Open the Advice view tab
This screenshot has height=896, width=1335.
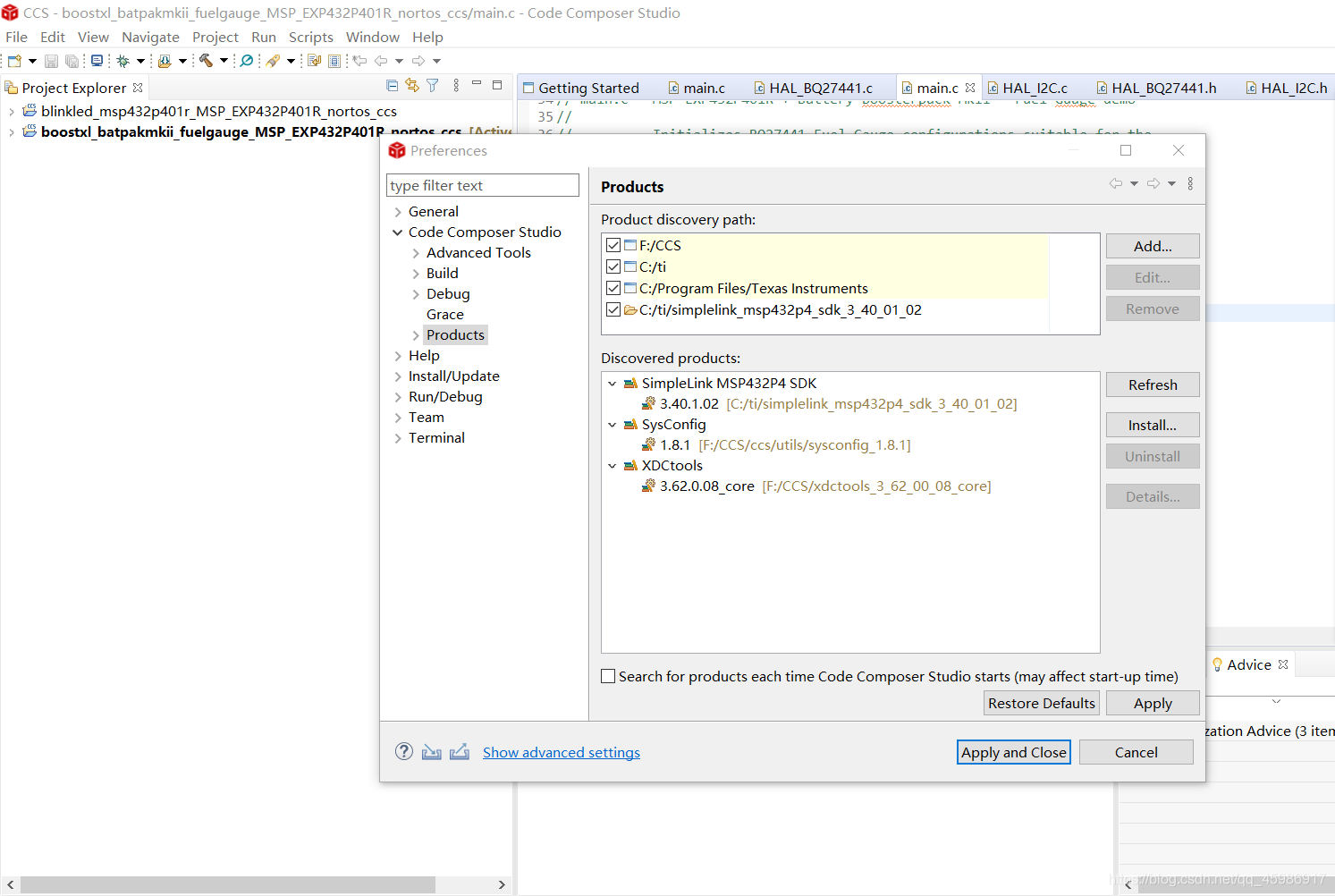(x=1248, y=664)
